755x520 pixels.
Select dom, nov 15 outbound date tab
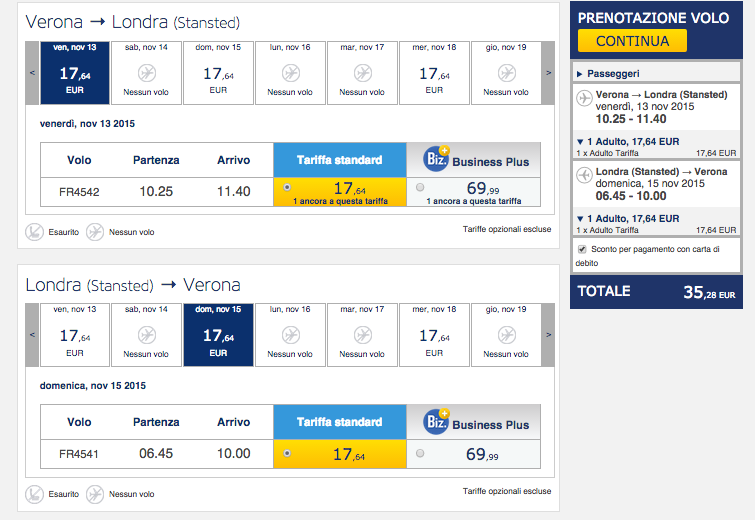coord(218,72)
